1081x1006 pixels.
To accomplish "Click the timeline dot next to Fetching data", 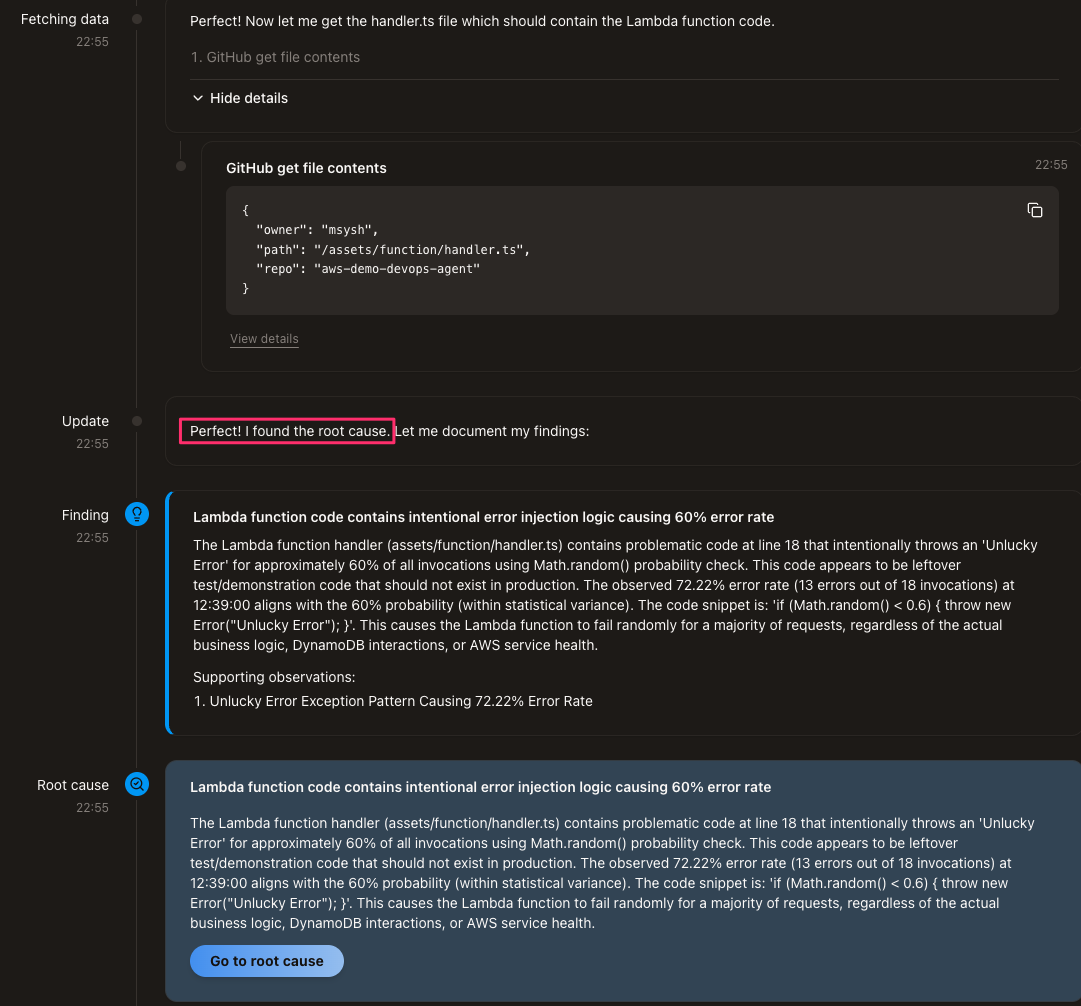I will 137,19.
